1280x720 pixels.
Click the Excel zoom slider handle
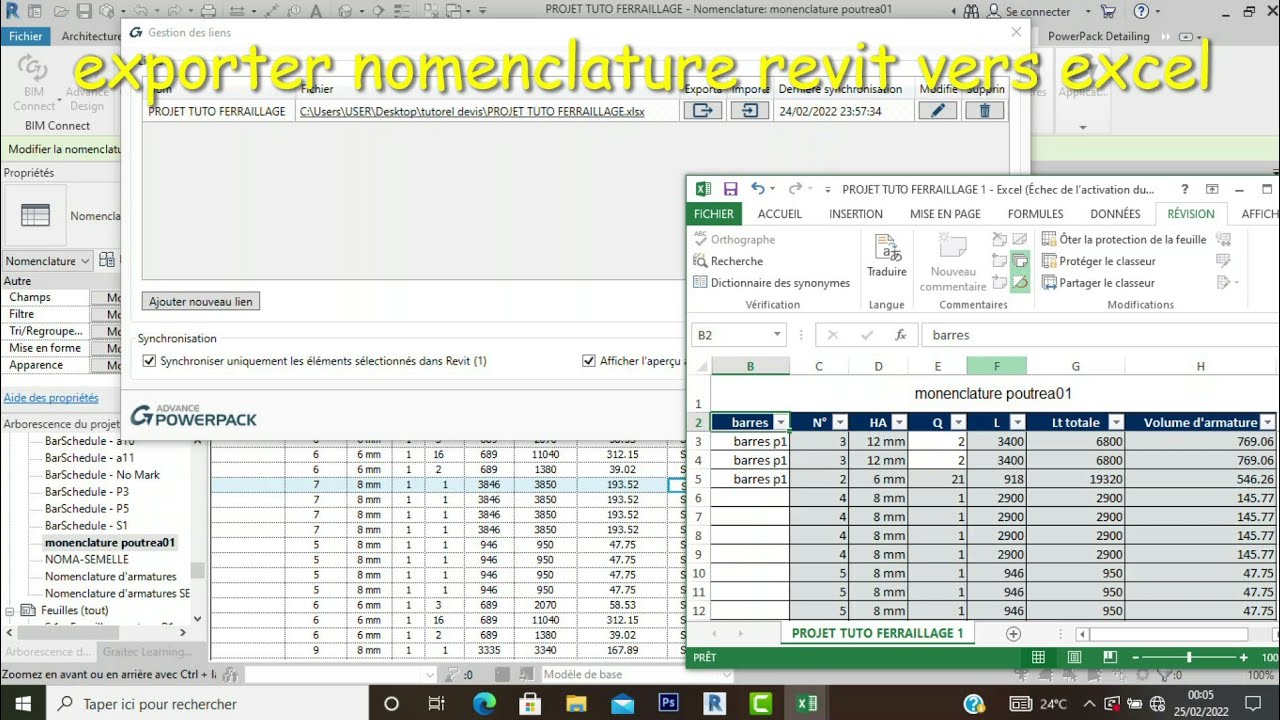click(1189, 658)
